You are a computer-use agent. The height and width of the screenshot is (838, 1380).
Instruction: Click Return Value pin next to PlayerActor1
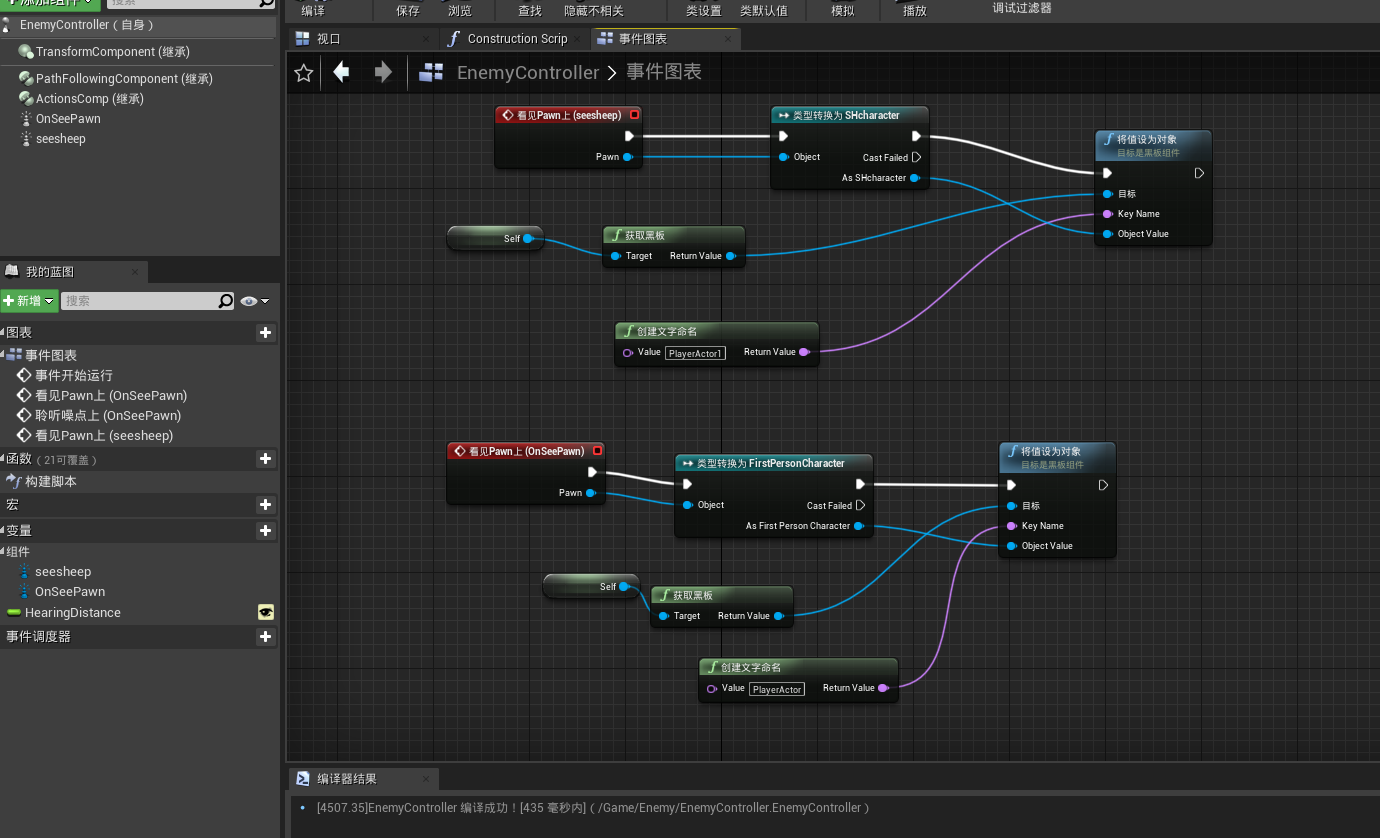804,352
